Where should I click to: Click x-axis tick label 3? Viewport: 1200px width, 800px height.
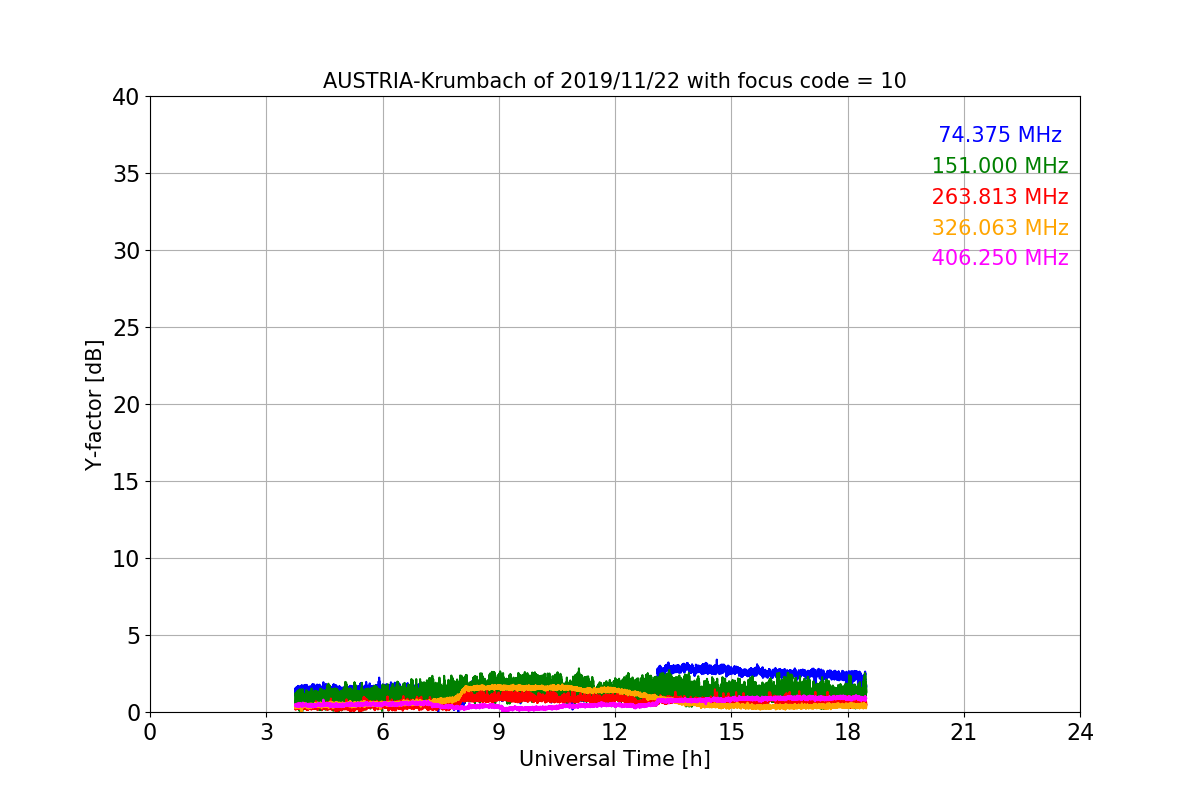(x=266, y=732)
